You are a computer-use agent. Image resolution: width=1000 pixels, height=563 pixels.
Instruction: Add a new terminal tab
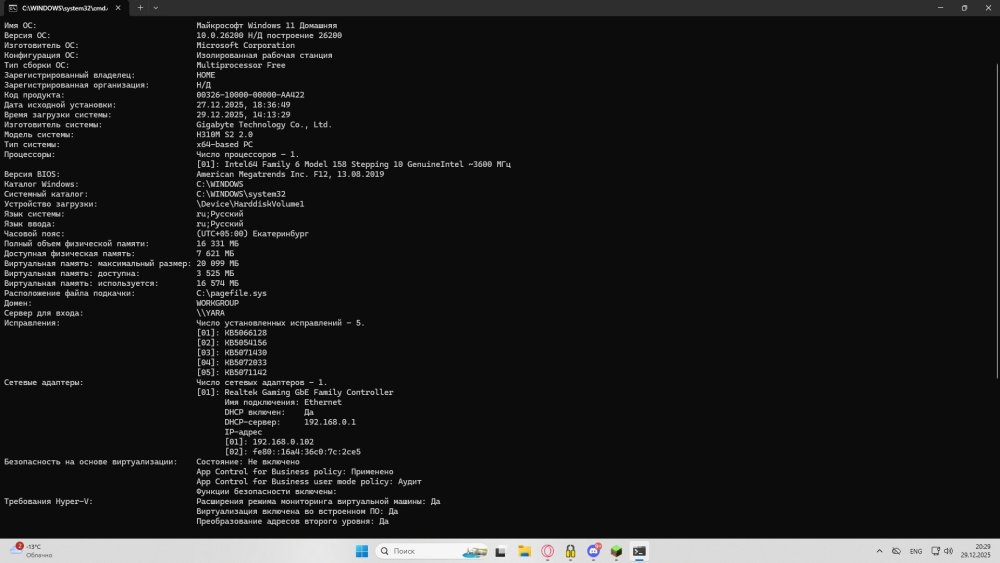pos(140,8)
